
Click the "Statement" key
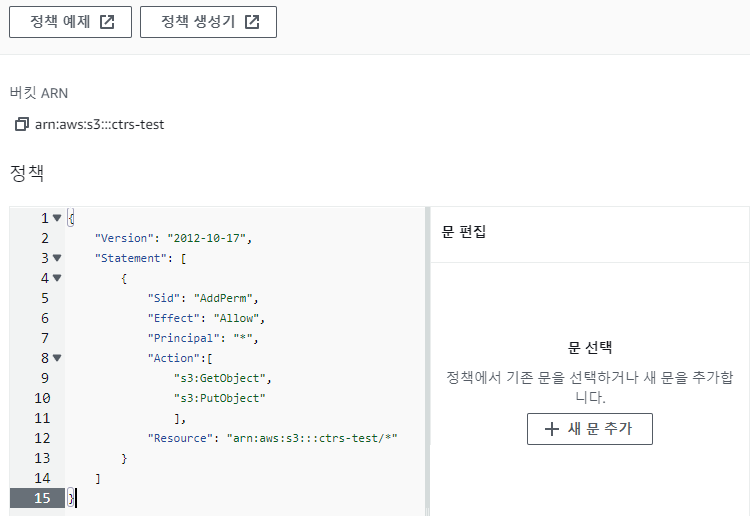coord(131,258)
